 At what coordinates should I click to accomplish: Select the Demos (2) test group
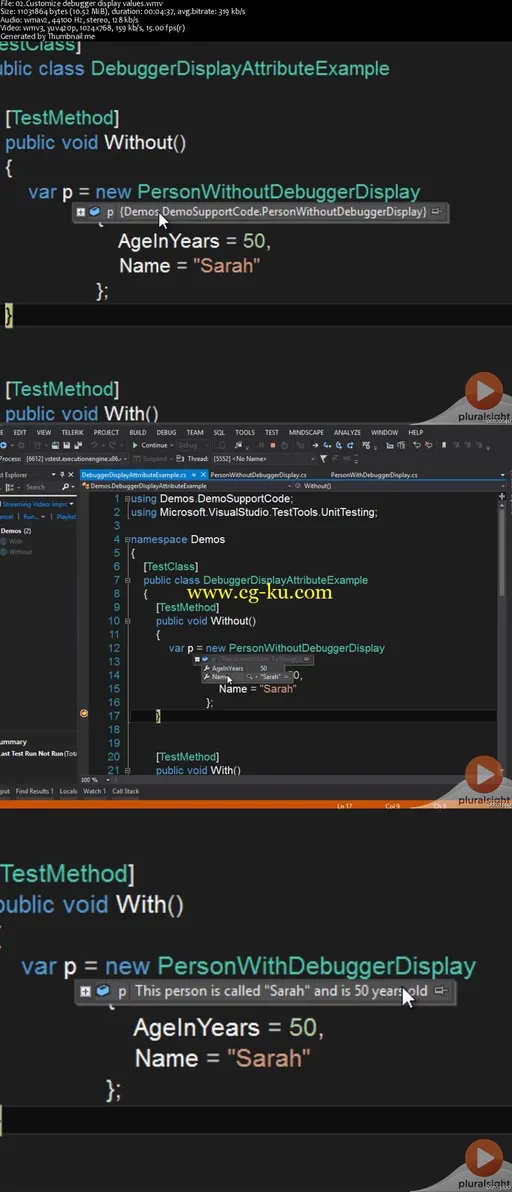point(16,531)
